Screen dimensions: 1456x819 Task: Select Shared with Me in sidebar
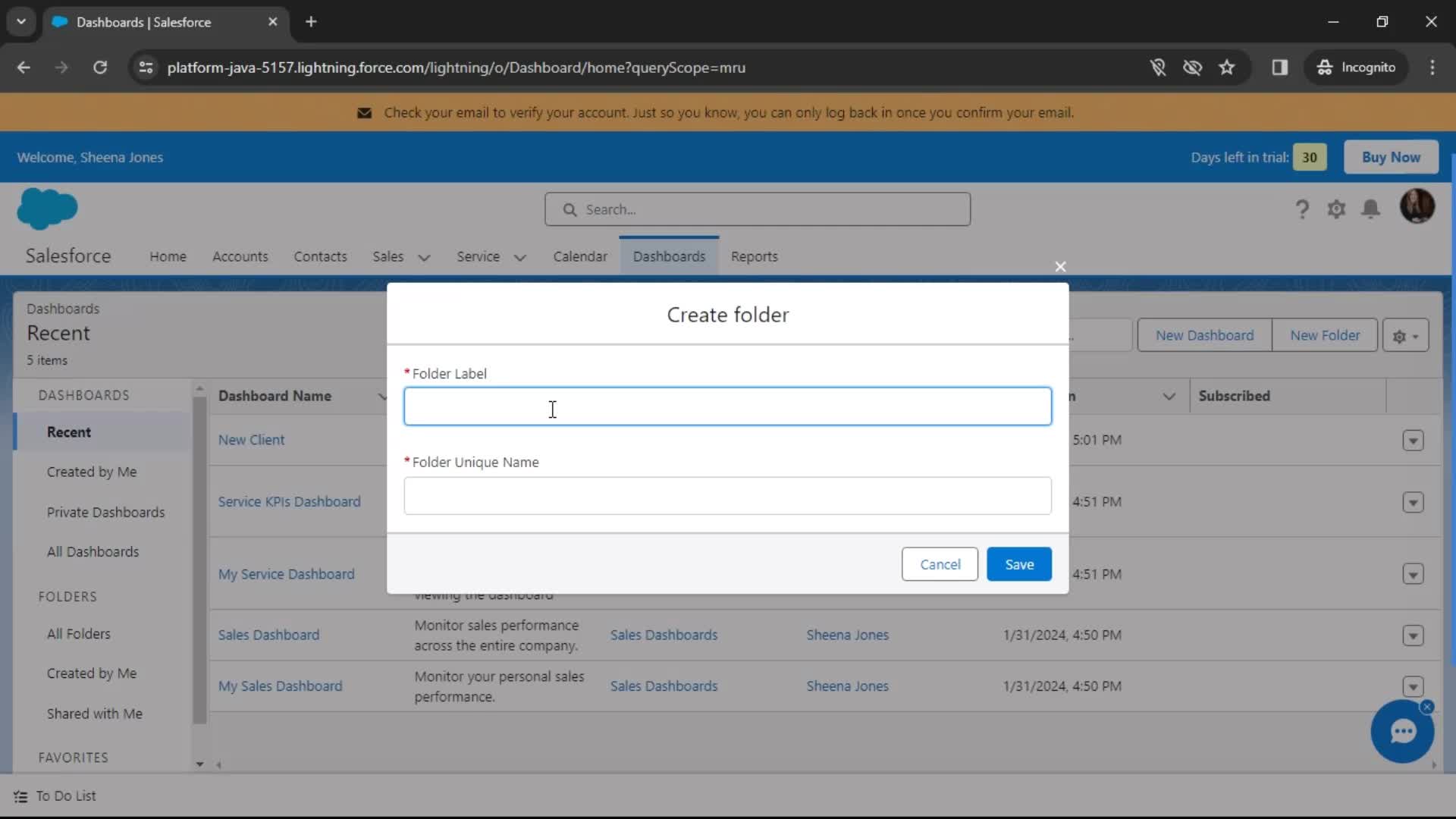[94, 714]
